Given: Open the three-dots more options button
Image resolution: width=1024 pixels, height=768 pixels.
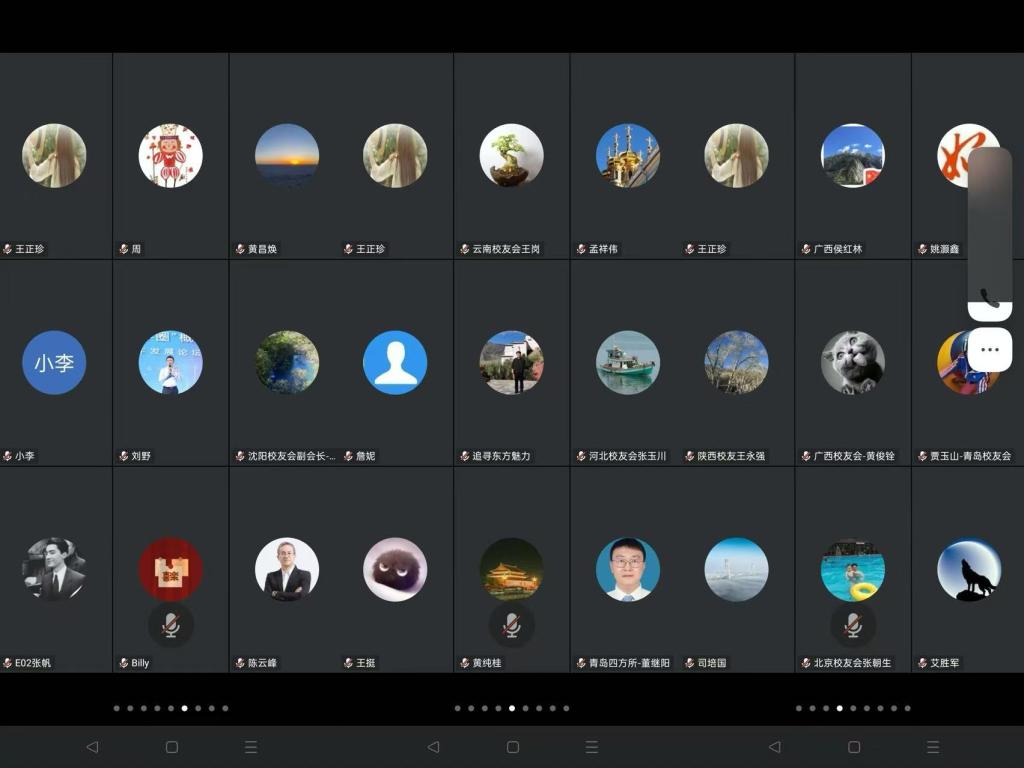Looking at the screenshot, I should click(x=989, y=350).
